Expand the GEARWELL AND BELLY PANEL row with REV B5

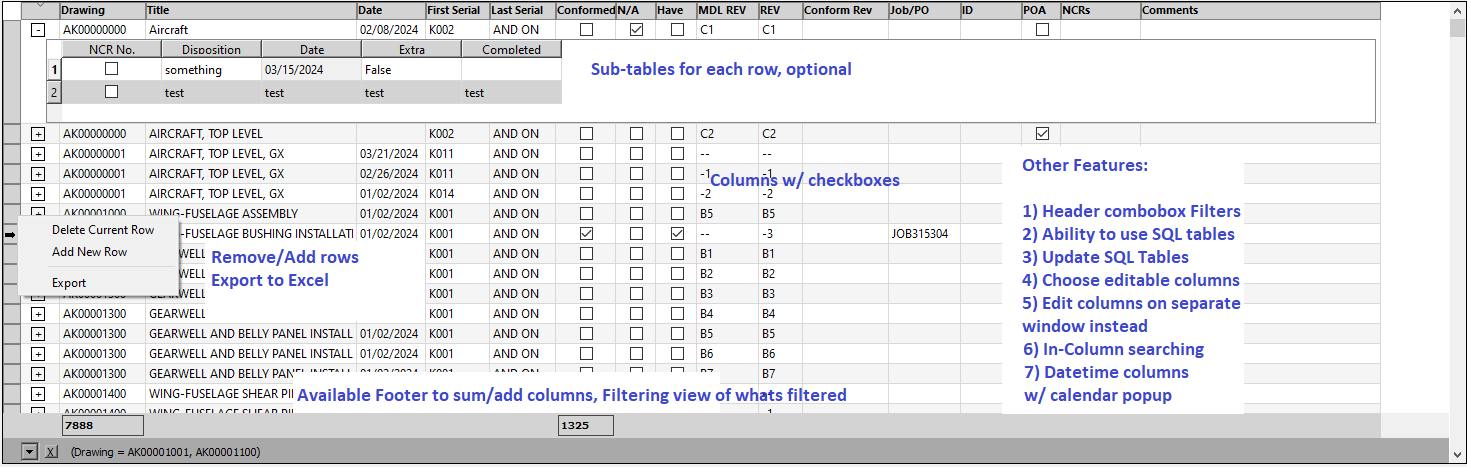(38, 334)
